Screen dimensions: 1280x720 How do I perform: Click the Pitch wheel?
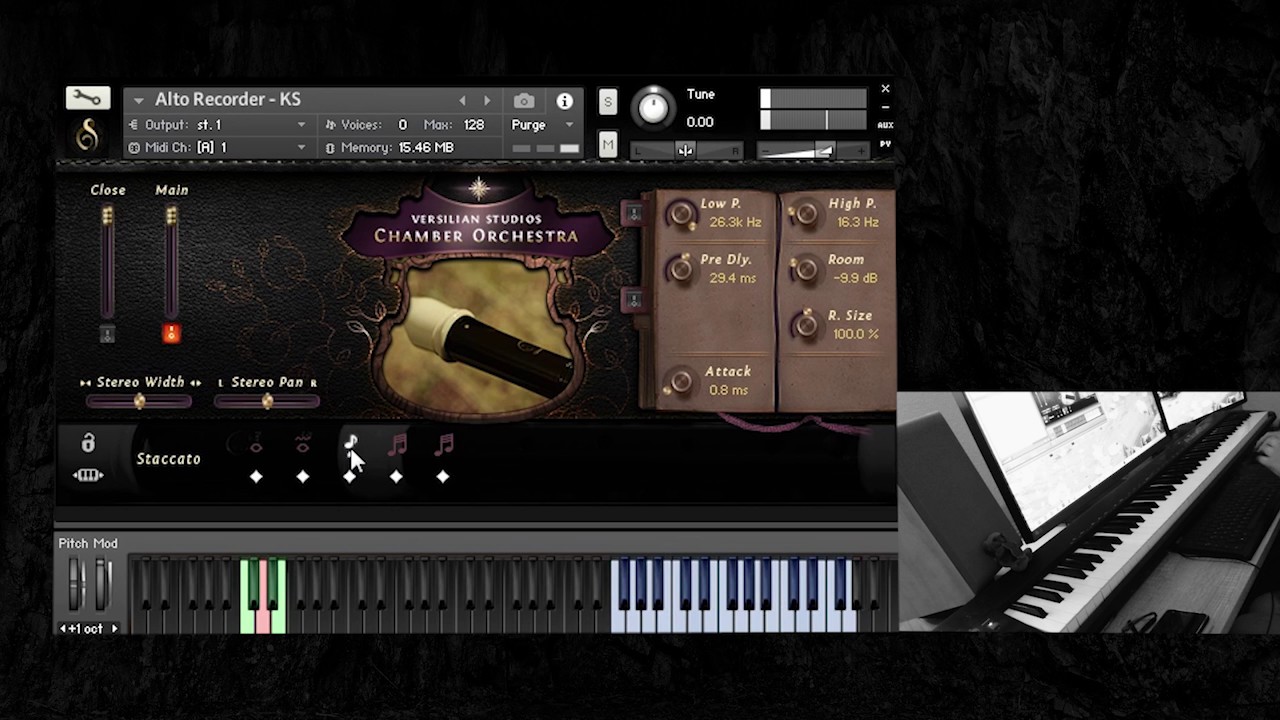tap(75, 585)
